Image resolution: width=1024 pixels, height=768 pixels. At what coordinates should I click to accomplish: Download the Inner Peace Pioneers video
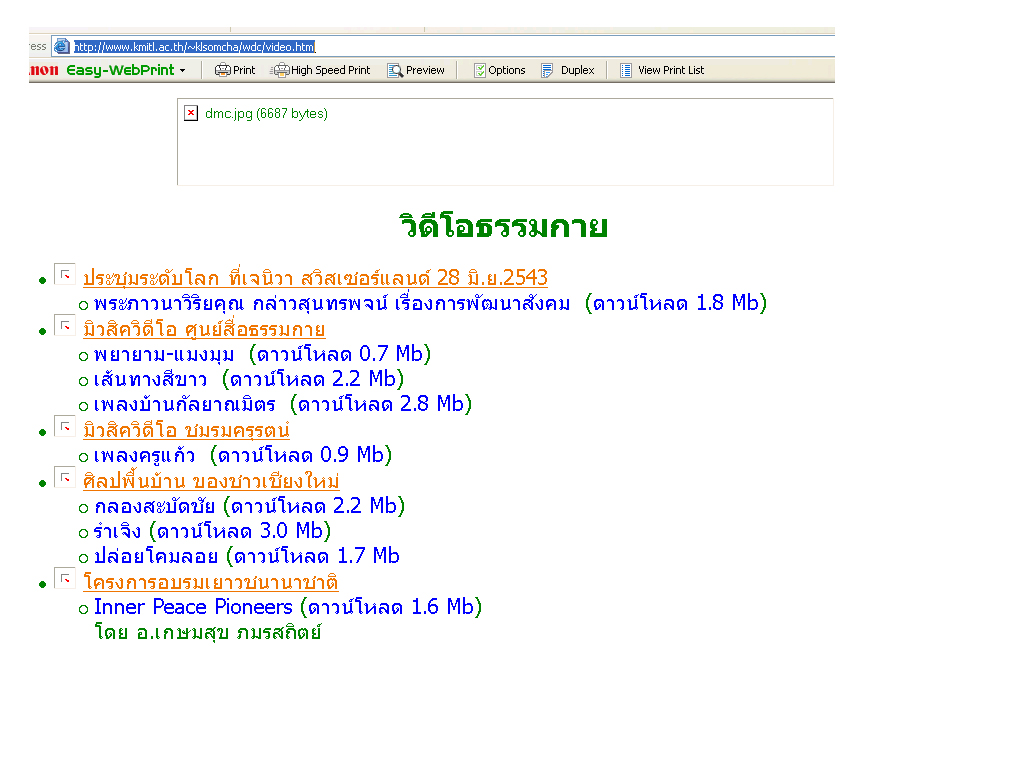tap(392, 607)
